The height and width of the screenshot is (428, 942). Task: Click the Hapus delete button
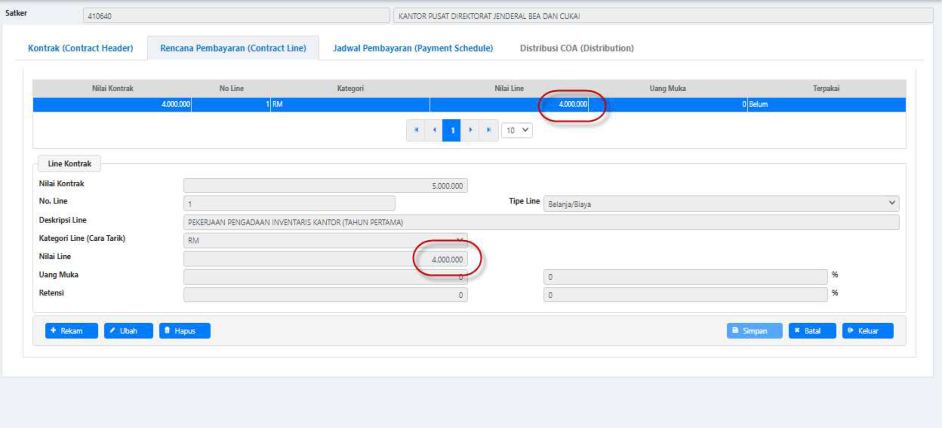[184, 331]
